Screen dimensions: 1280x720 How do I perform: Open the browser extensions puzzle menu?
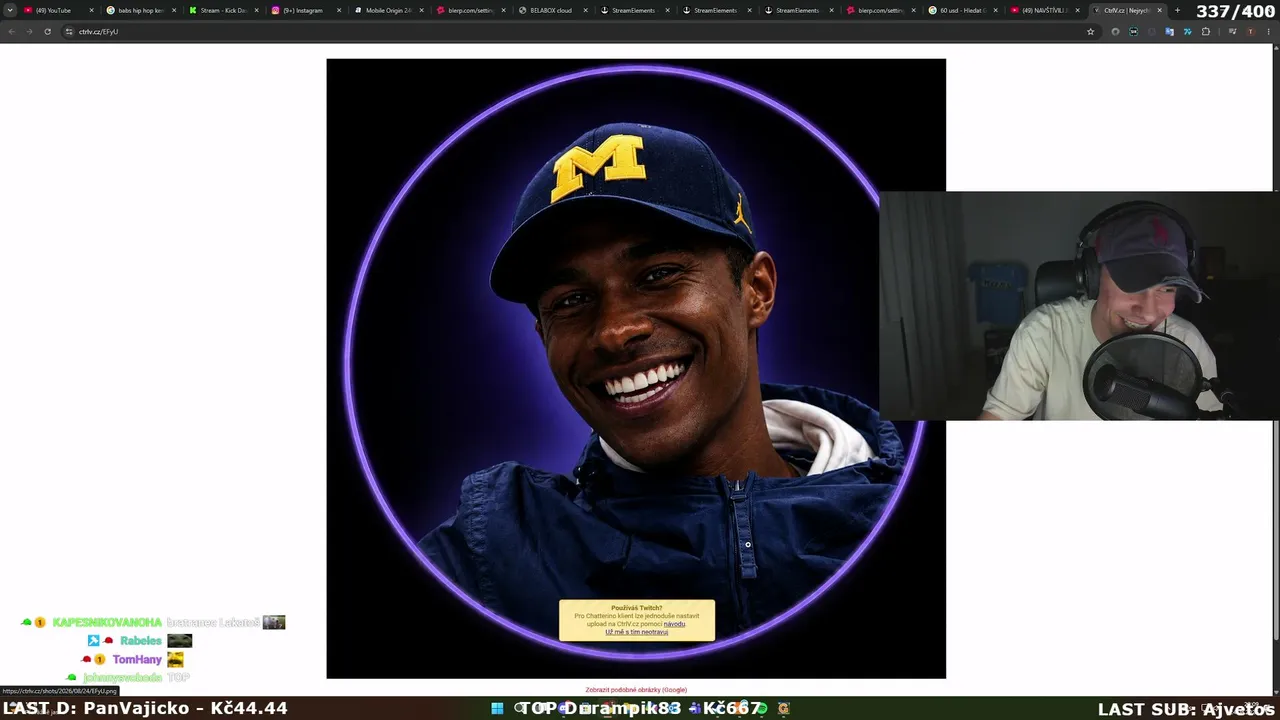[1206, 31]
